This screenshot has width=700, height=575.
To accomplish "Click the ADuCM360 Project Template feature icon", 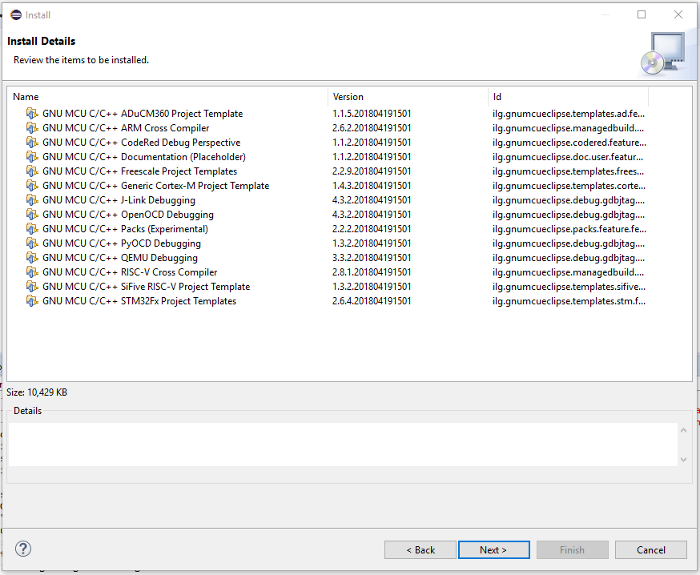I will click(32, 113).
